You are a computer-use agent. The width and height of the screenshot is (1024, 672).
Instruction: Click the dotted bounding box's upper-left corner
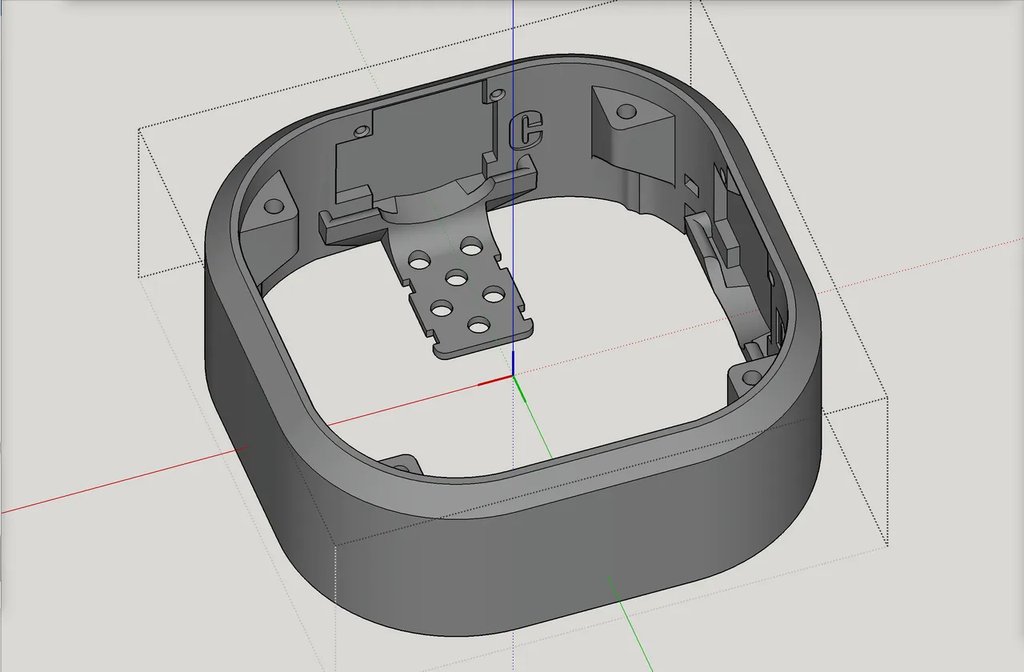139,130
